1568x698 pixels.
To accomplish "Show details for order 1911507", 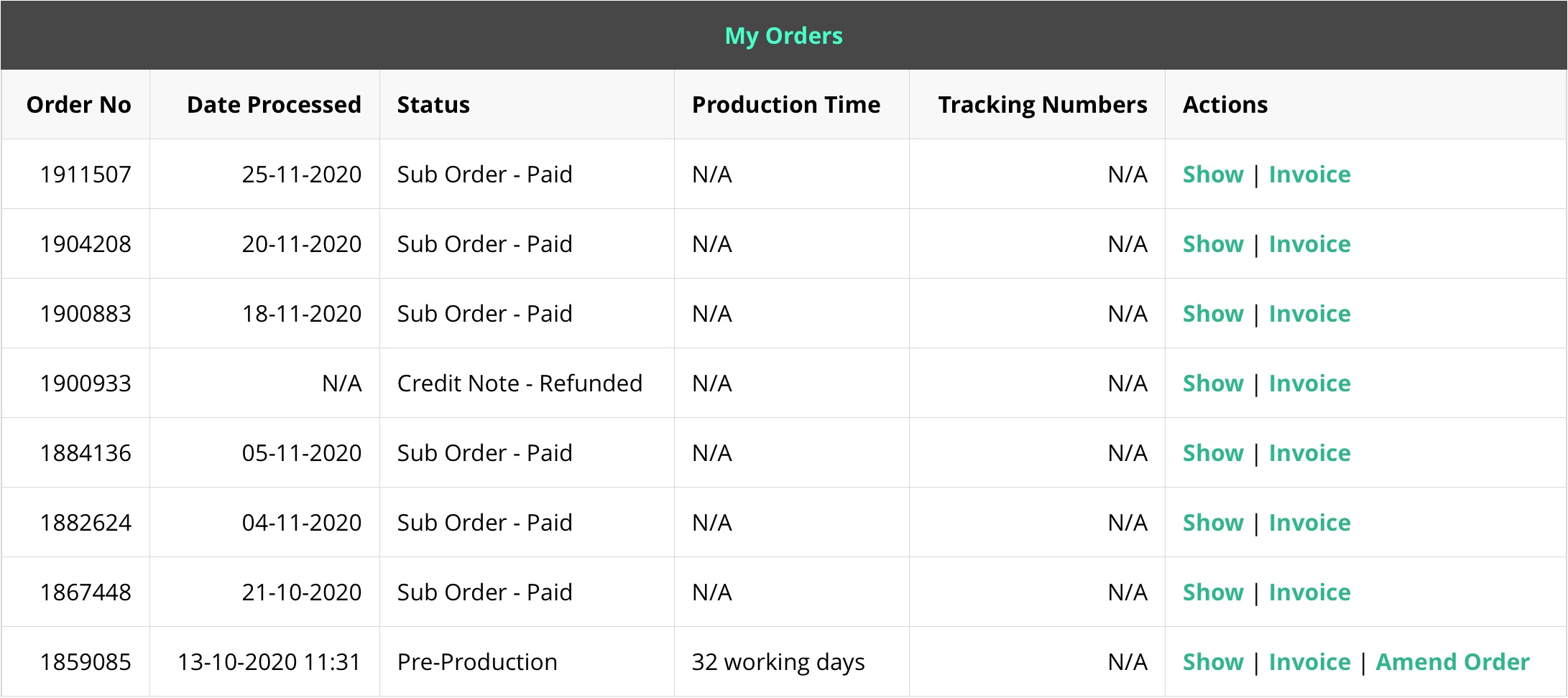I will point(1213,174).
